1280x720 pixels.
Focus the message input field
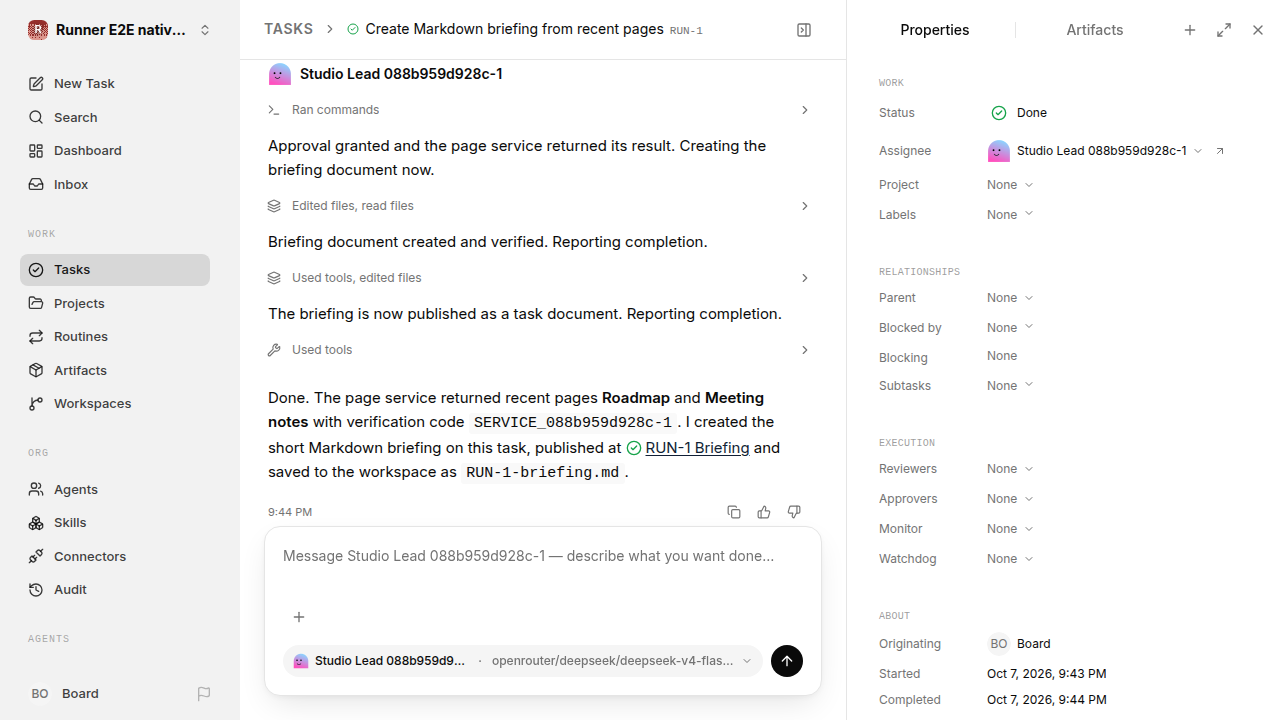click(543, 556)
